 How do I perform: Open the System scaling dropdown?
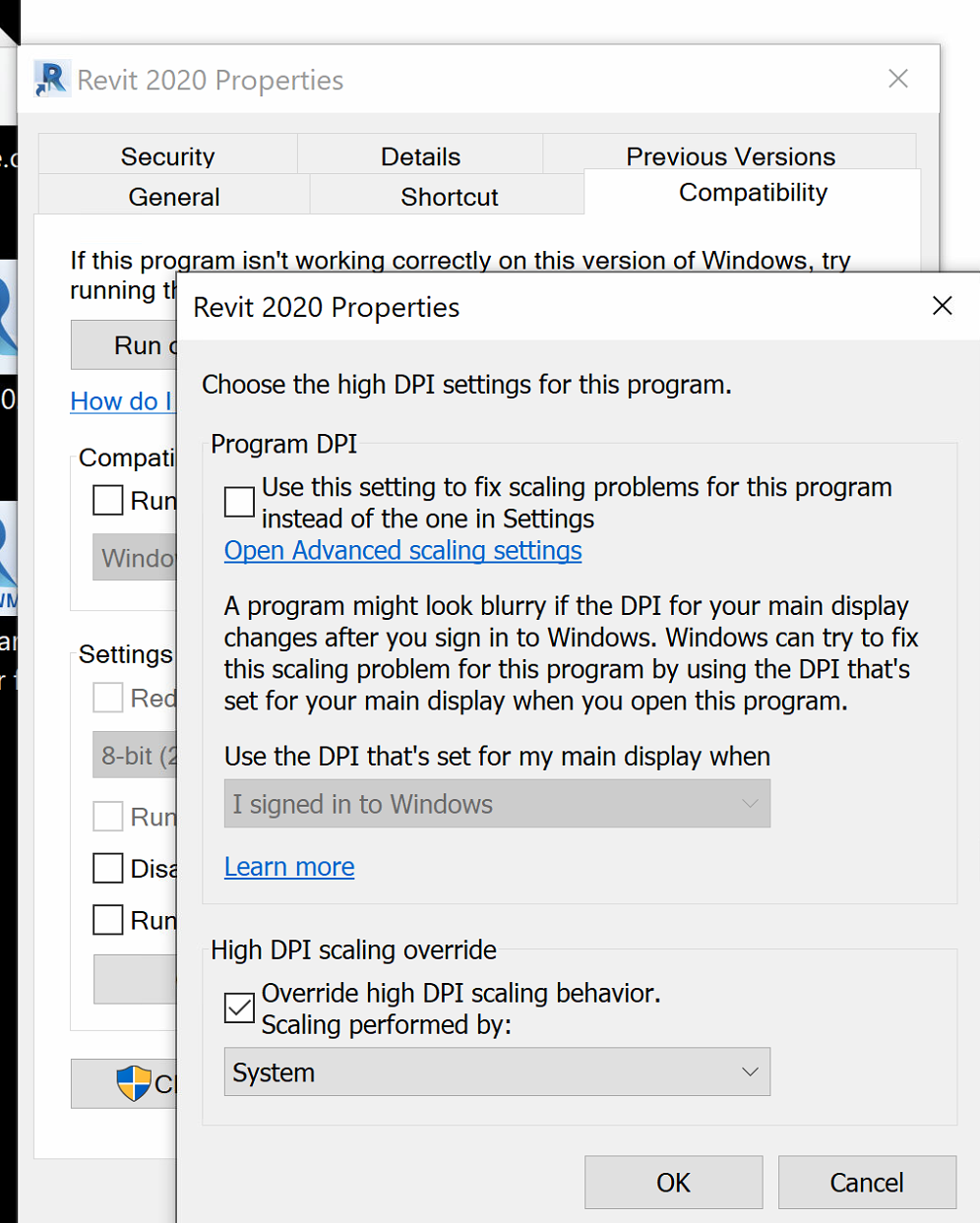click(x=497, y=1071)
